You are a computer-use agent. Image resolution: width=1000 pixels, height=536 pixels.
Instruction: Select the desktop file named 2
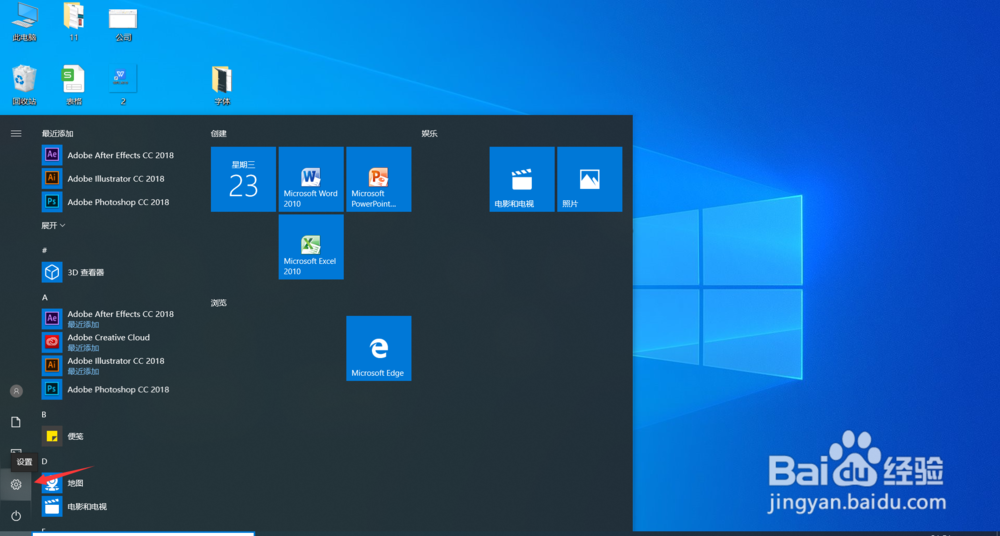click(x=122, y=86)
